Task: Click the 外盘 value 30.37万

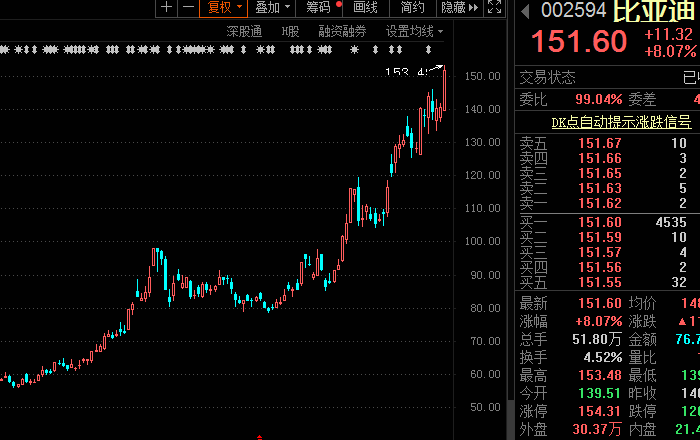Action: 597,429
